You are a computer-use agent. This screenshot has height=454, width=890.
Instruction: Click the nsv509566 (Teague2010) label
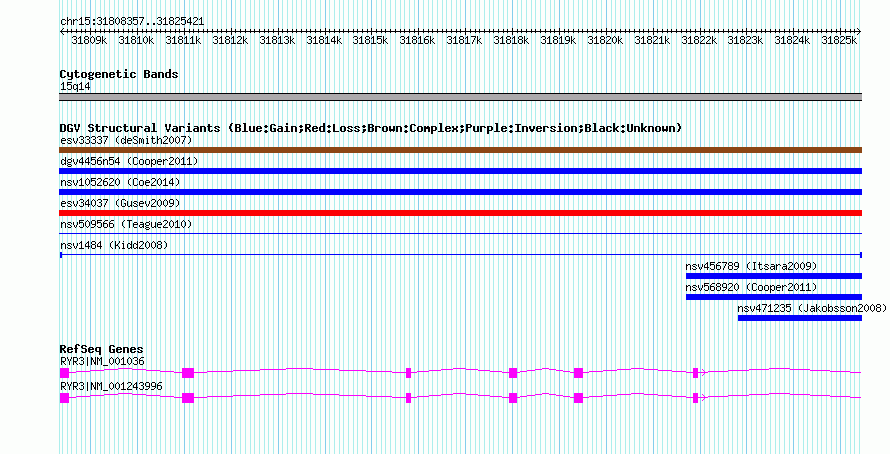(127, 224)
